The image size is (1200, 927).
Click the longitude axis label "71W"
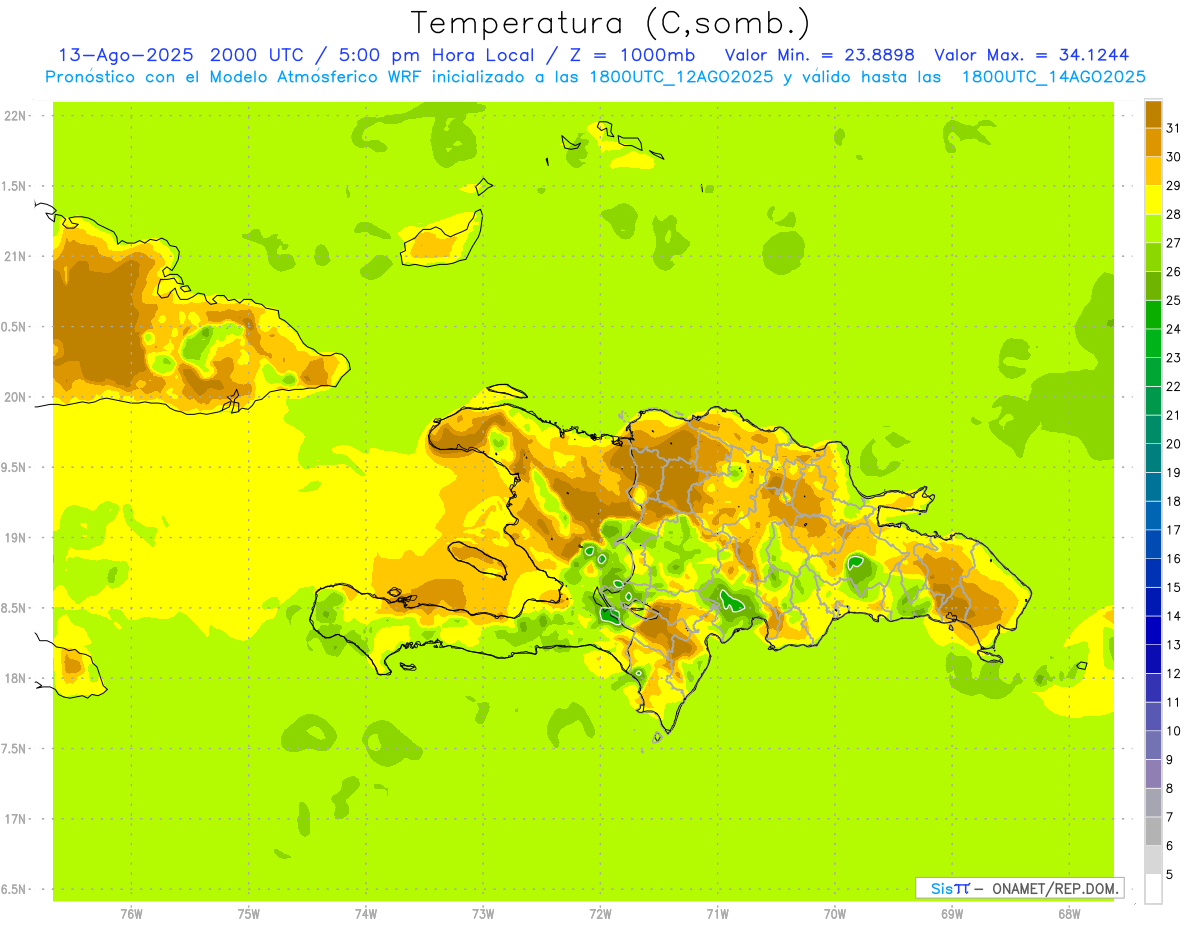coord(717,913)
